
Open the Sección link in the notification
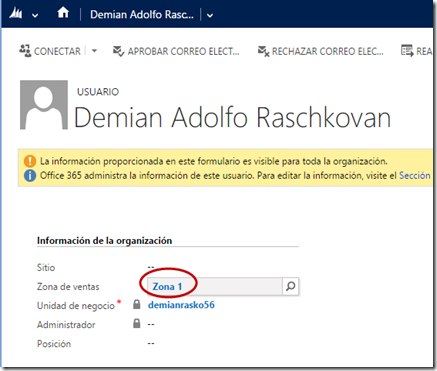coord(415,175)
